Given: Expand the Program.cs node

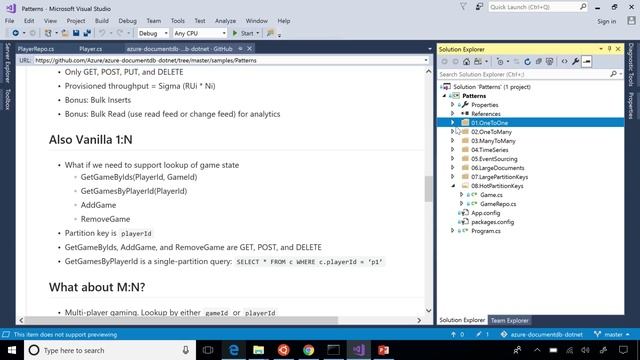Looking at the screenshot, I should (452, 231).
